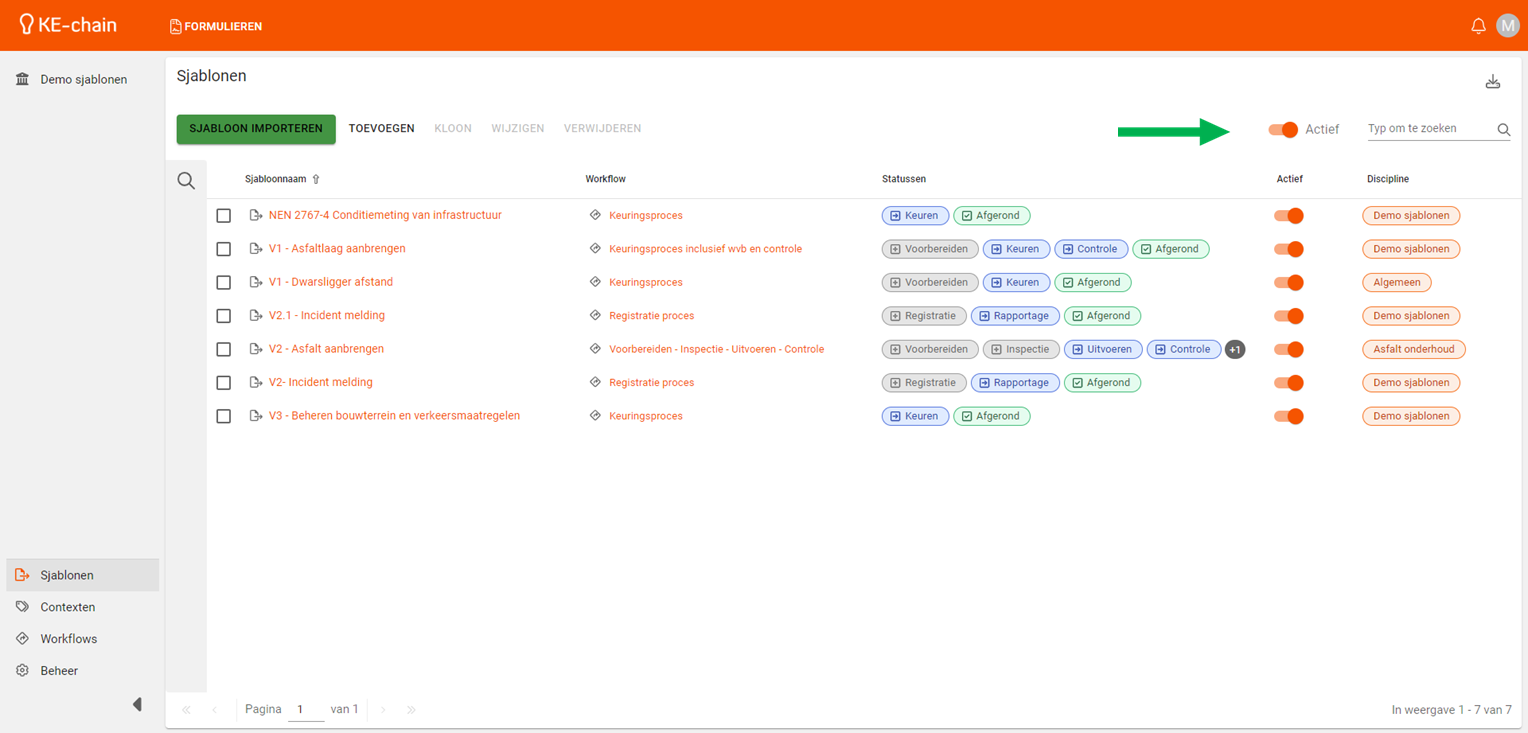Open the notifications bell icon
This screenshot has width=1528, height=733.
[x=1477, y=26]
